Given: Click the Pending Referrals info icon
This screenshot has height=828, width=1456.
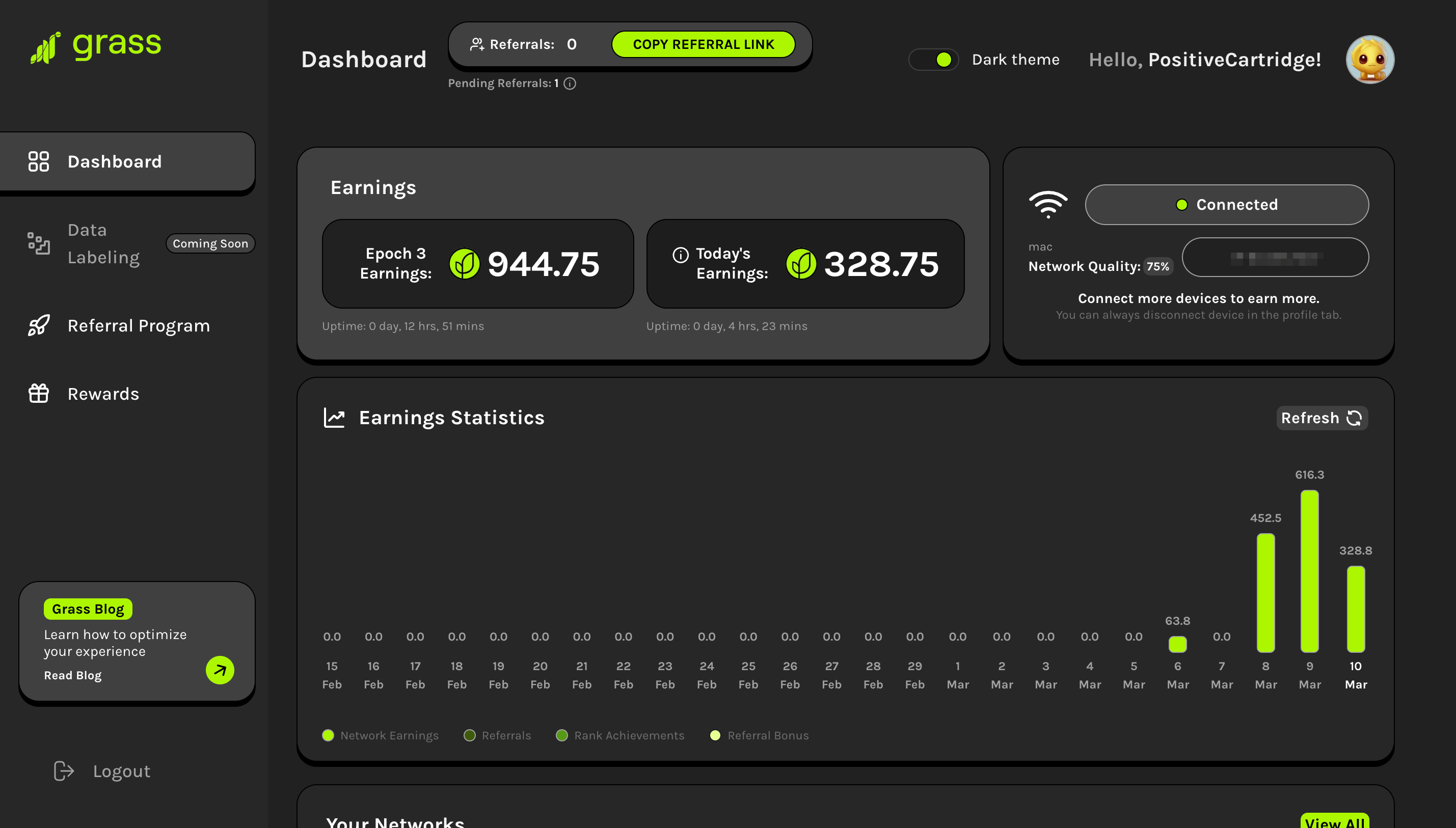Looking at the screenshot, I should 570,84.
